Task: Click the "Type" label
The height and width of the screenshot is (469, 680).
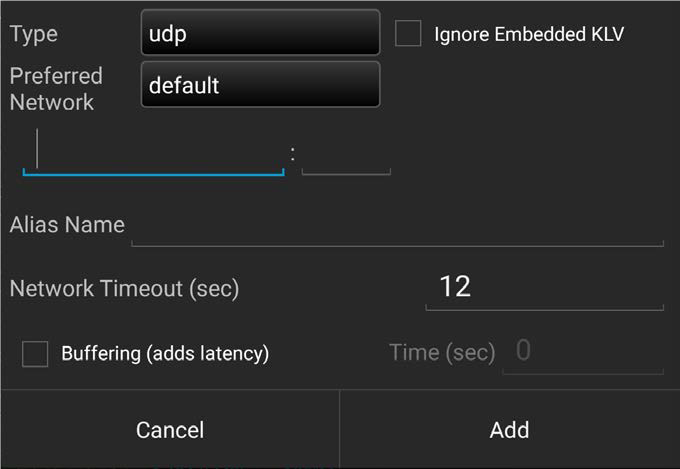Action: [34, 34]
